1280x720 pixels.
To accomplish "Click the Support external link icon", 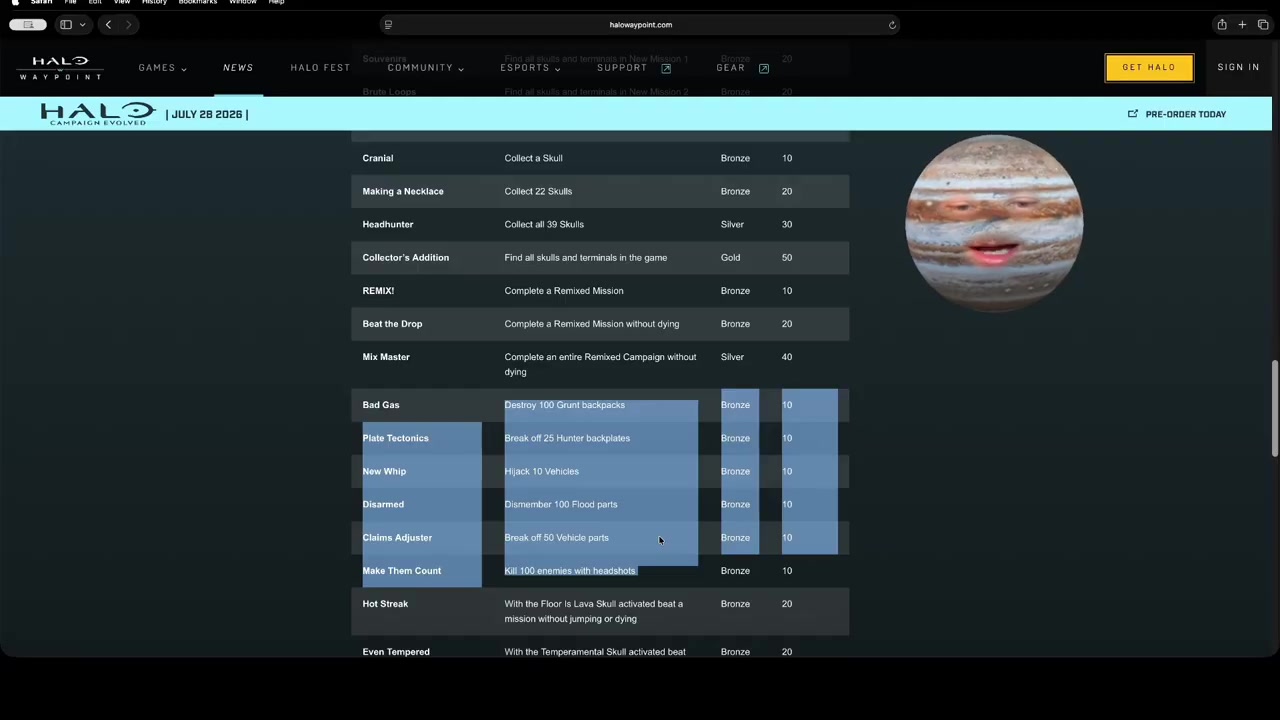I will point(666,68).
